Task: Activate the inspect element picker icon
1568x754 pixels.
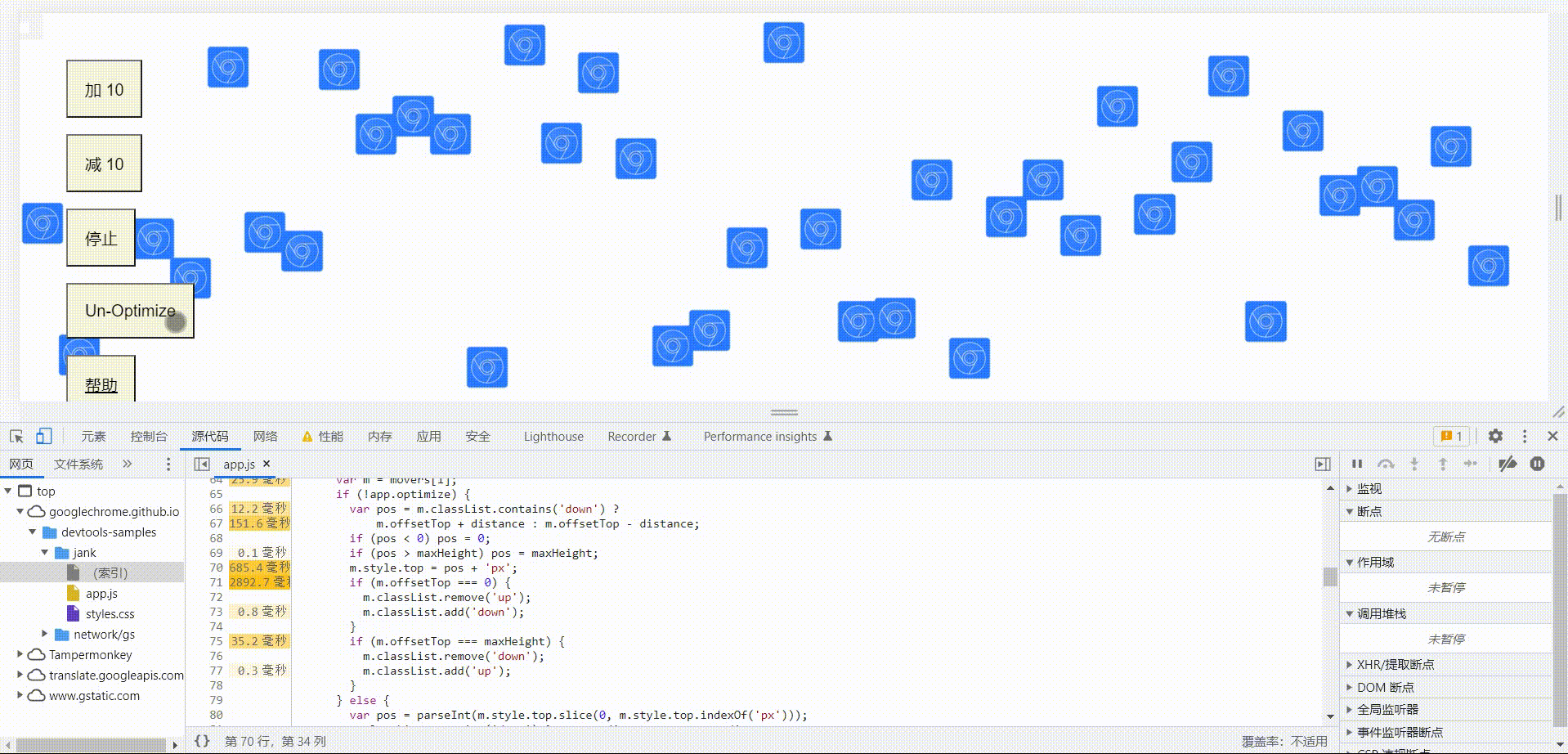Action: point(16,437)
